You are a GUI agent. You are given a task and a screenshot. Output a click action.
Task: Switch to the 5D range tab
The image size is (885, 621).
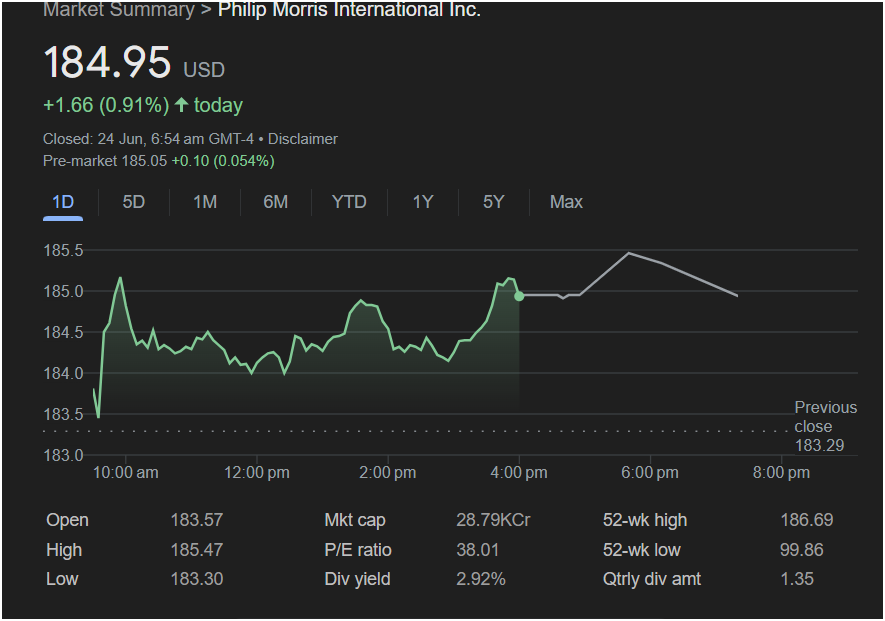pos(134,202)
